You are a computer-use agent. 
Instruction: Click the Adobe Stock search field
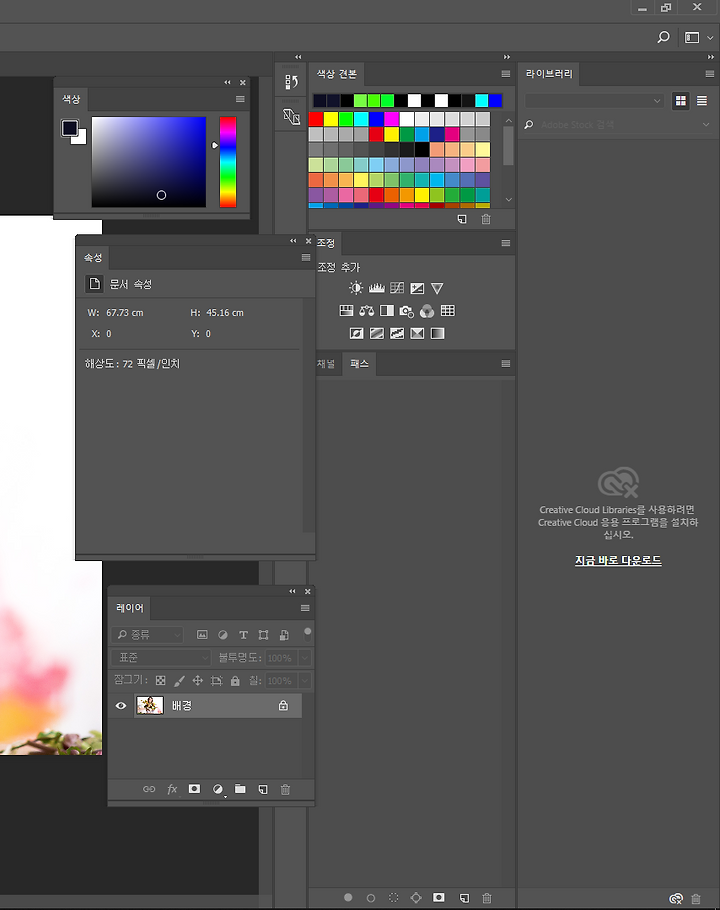(618, 125)
